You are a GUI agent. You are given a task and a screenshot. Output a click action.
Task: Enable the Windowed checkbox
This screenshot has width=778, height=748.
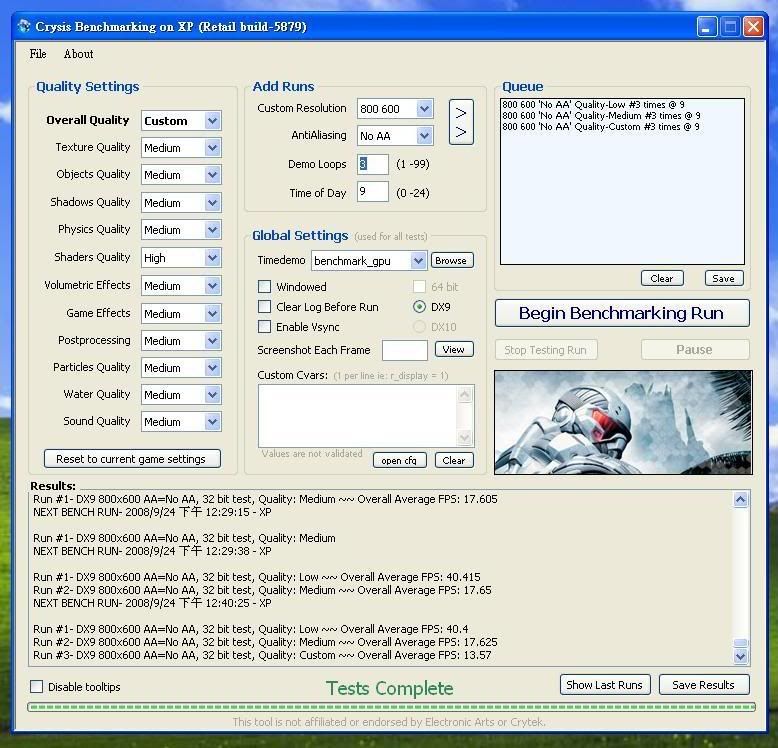(x=264, y=287)
